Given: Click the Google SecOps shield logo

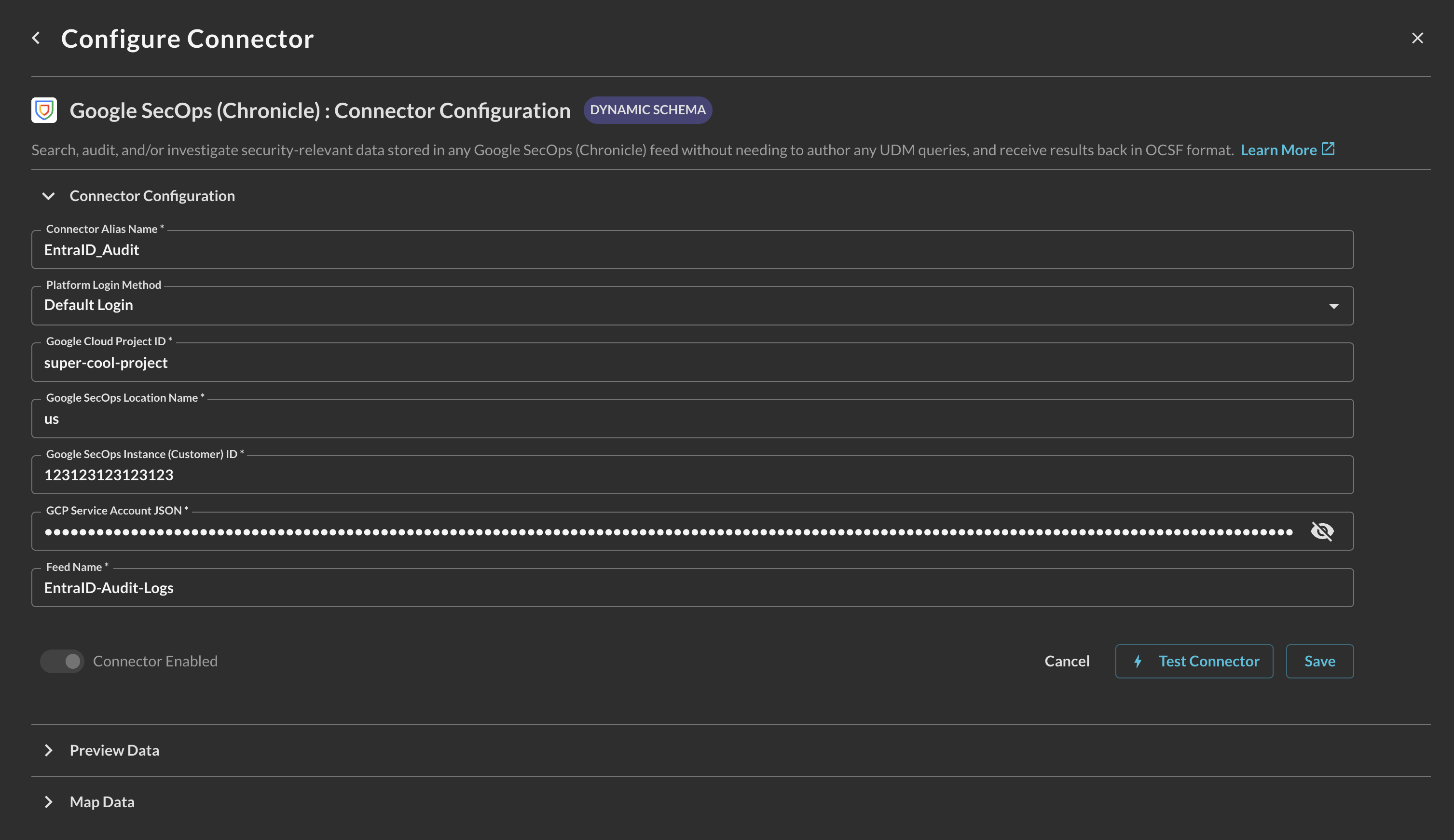Looking at the screenshot, I should click(44, 109).
